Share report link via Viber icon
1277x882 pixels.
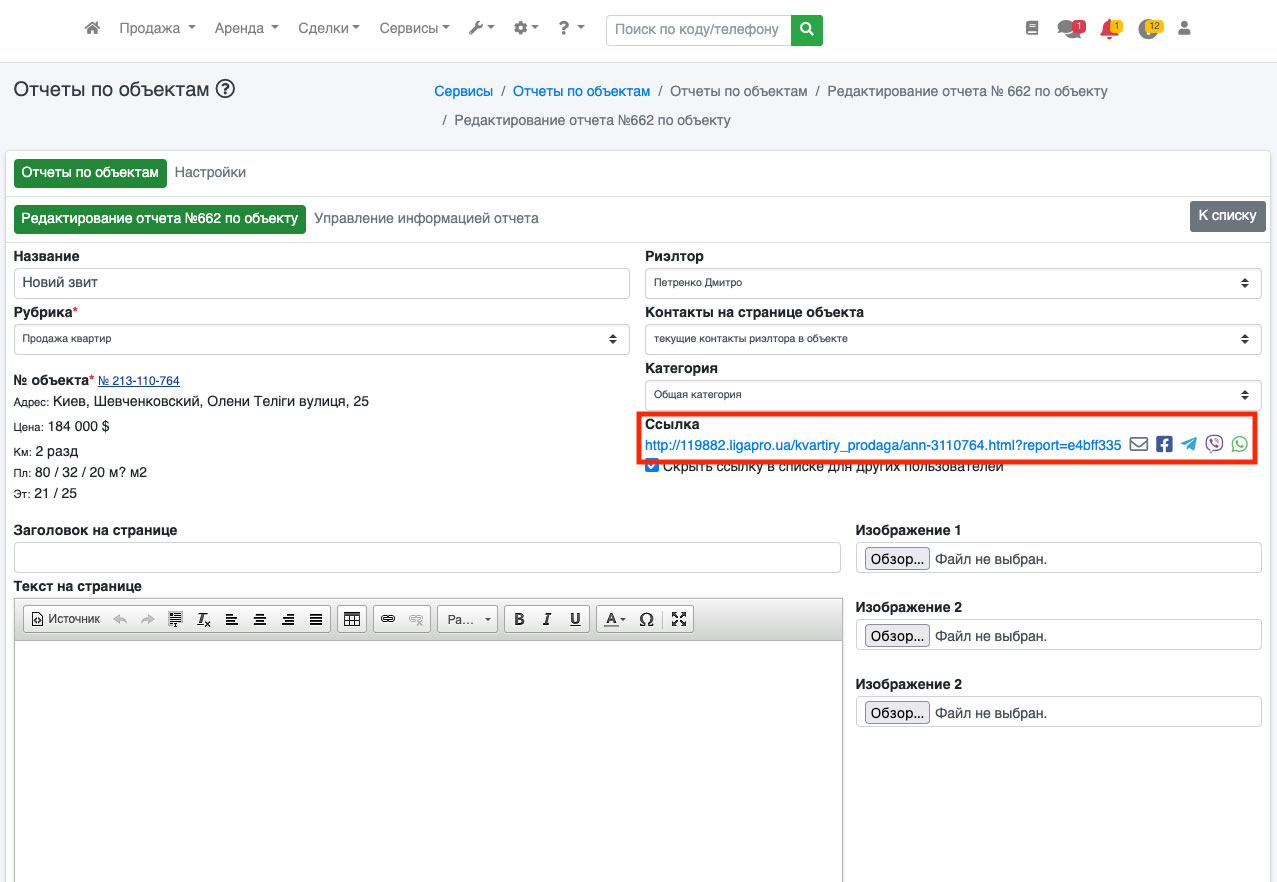click(1214, 444)
